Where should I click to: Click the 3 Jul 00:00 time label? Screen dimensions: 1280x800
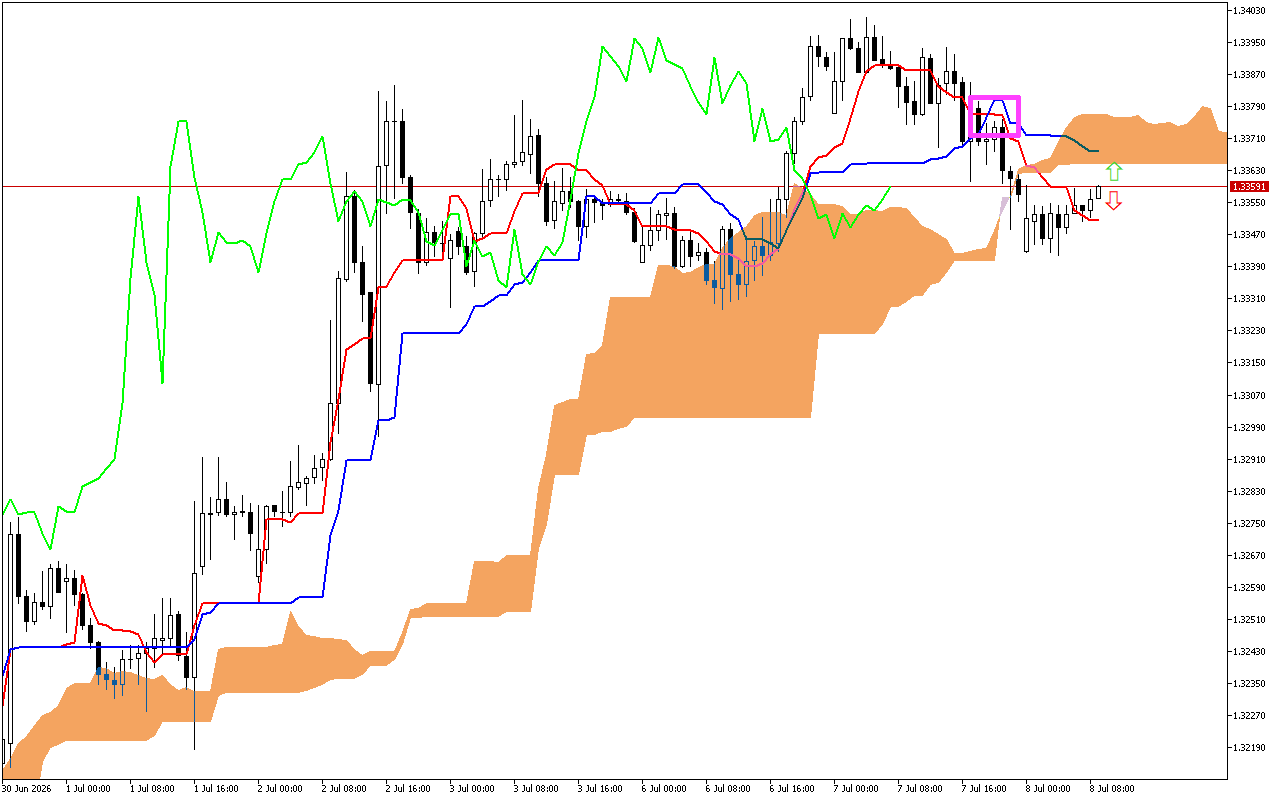[x=471, y=788]
